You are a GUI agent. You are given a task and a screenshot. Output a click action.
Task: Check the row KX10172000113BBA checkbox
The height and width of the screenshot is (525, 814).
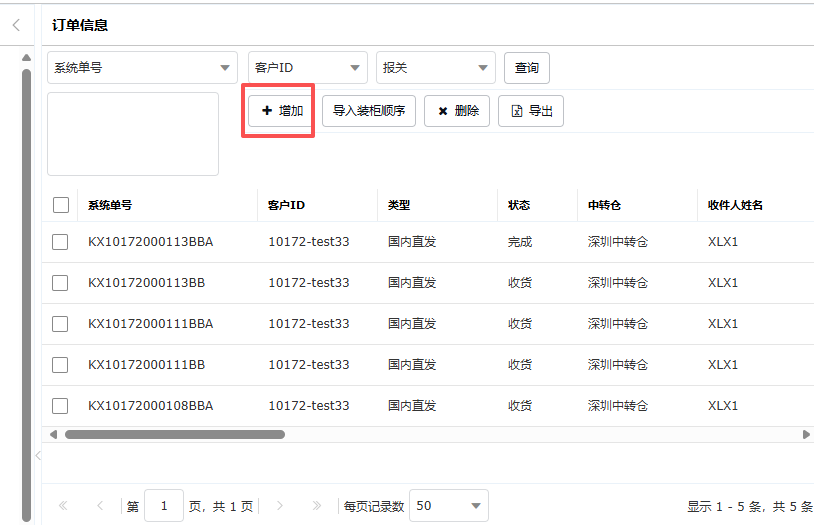pyautogui.click(x=60, y=242)
